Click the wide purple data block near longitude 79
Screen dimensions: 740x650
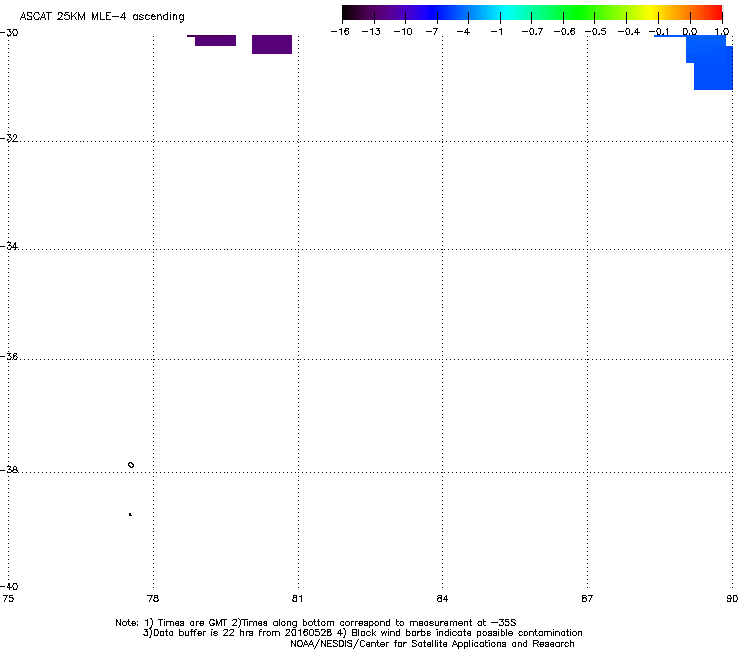pos(215,41)
